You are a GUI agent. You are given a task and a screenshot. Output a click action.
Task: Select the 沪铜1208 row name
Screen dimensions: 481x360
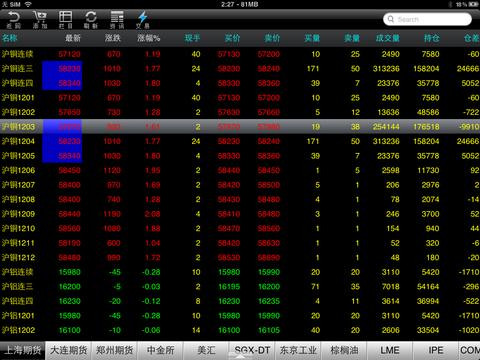(x=18, y=199)
